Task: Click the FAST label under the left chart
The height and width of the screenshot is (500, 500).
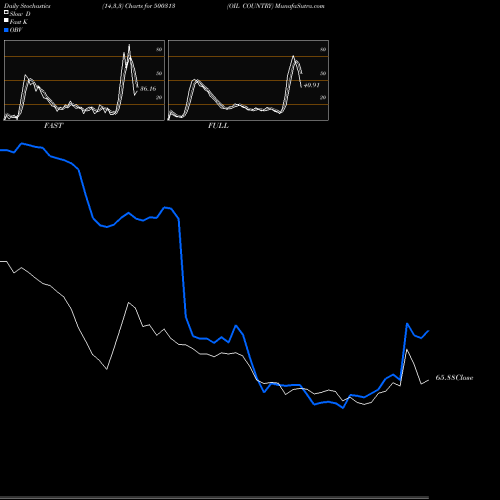Action: pyautogui.click(x=53, y=126)
